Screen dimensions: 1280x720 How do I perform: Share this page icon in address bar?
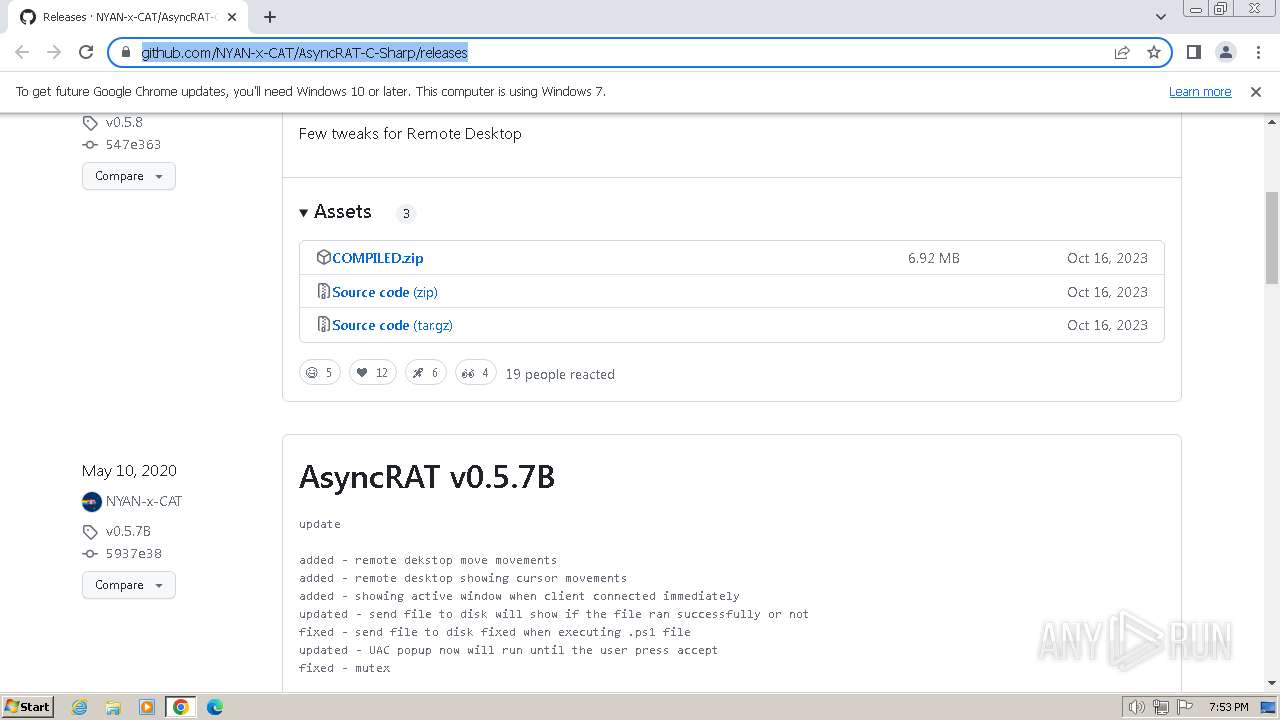pyautogui.click(x=1122, y=52)
